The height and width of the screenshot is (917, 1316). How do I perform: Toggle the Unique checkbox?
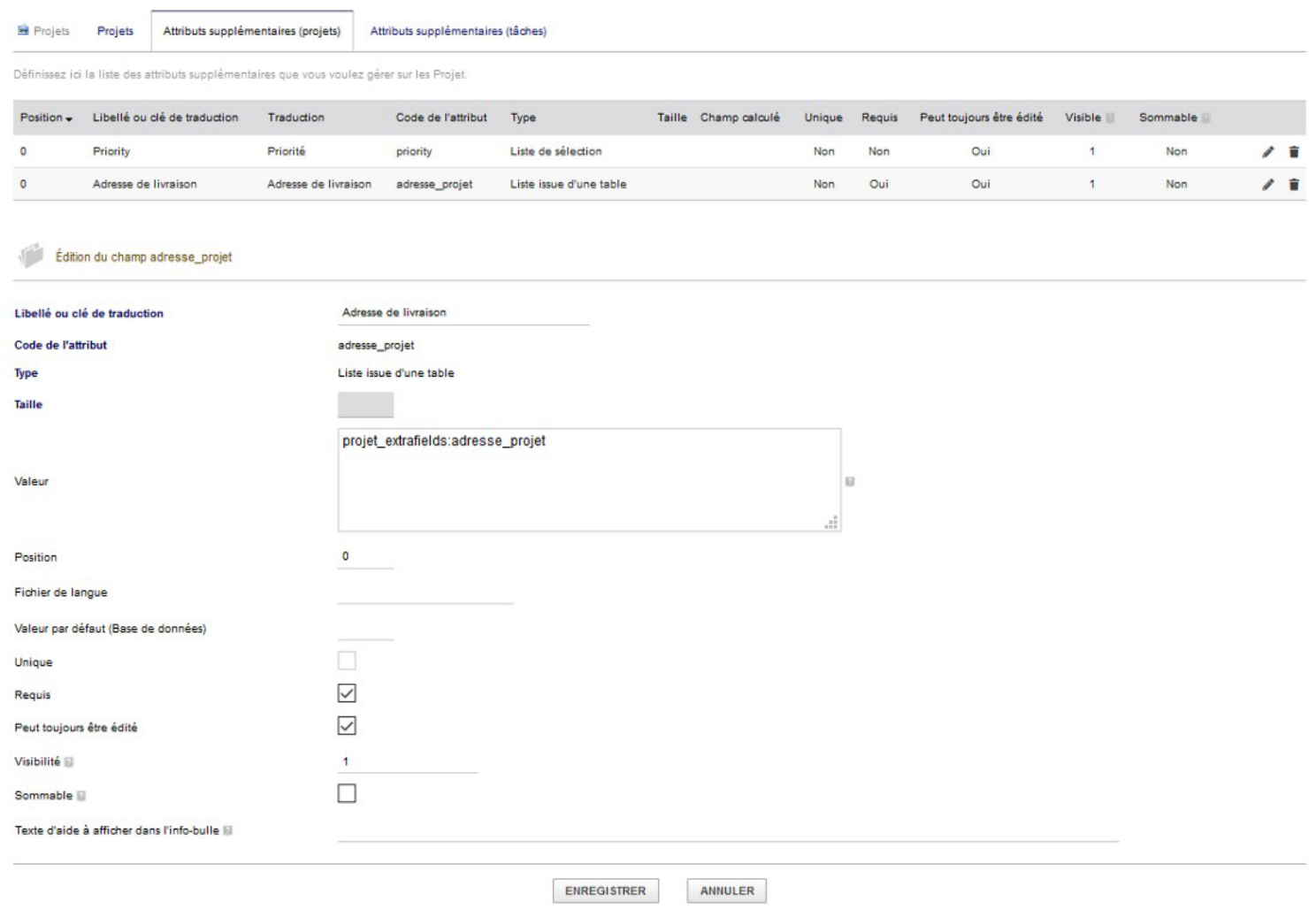coord(347,661)
